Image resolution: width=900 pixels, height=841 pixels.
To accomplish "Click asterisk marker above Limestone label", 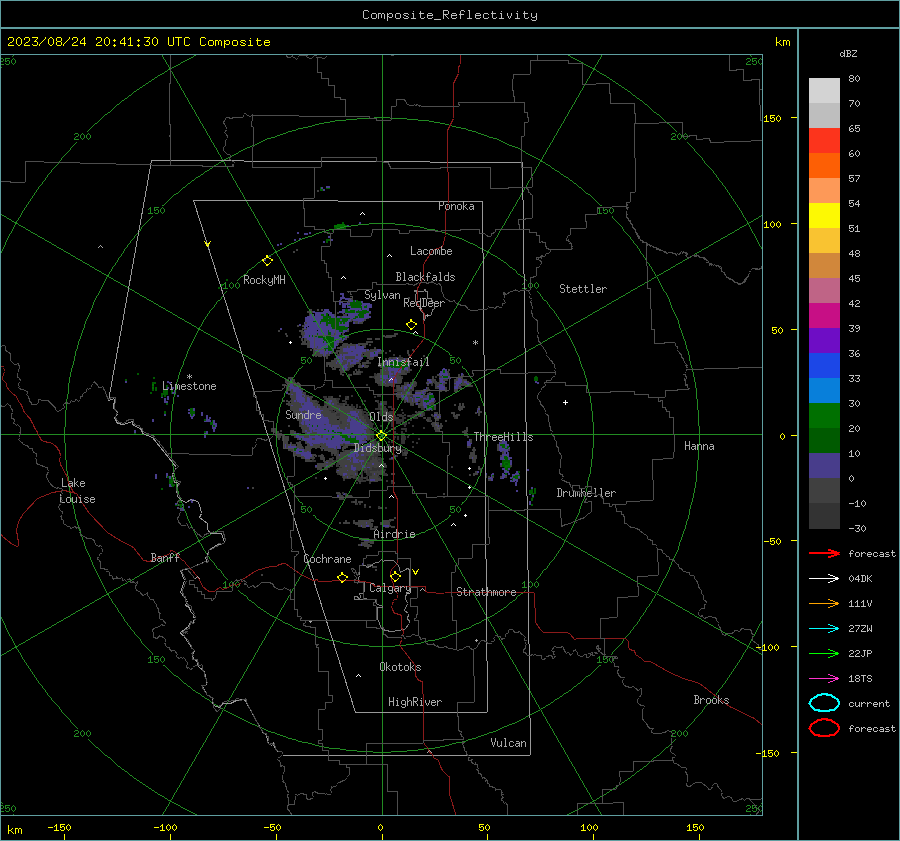I will tap(189, 377).
